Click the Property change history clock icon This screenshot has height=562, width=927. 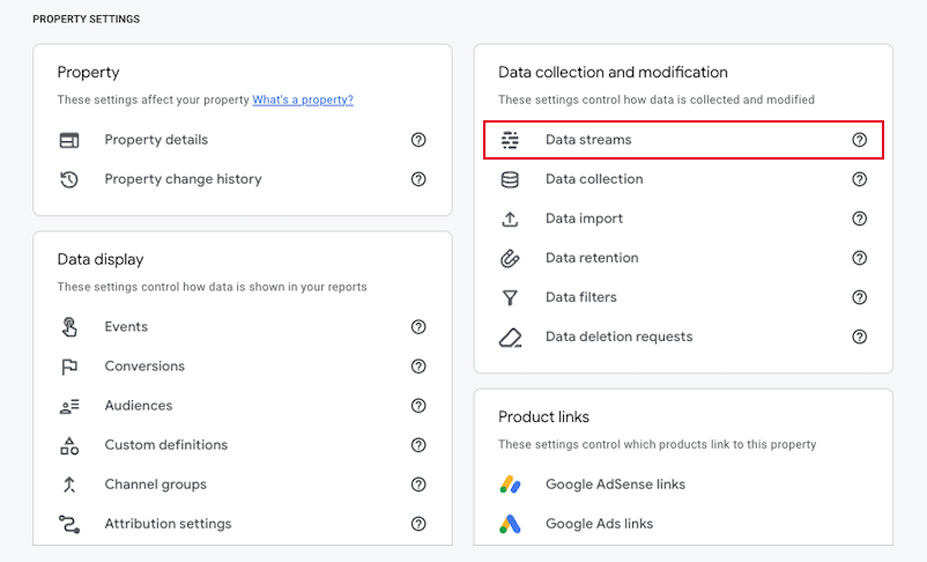(69, 179)
